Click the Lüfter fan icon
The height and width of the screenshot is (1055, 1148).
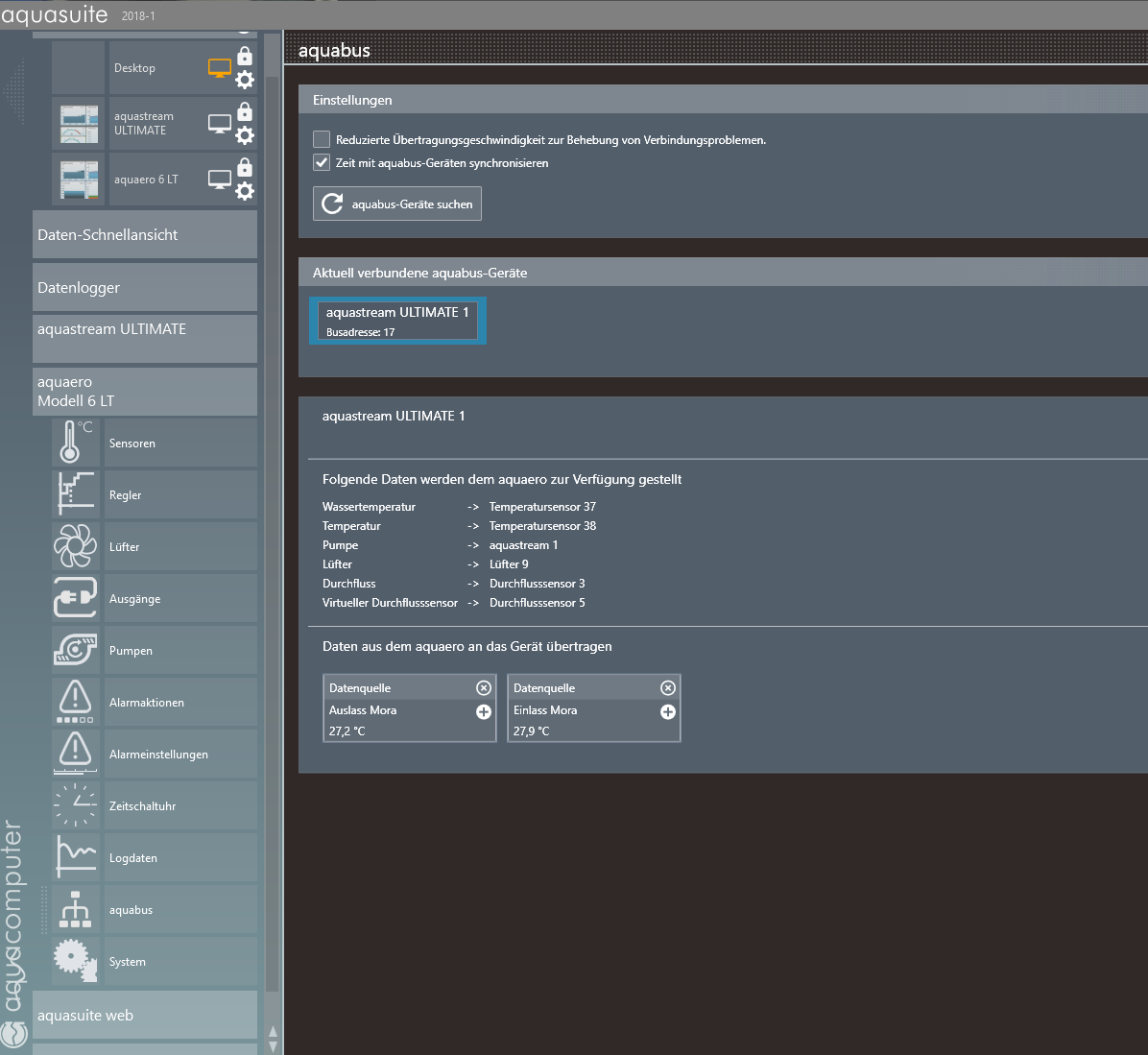coord(76,546)
